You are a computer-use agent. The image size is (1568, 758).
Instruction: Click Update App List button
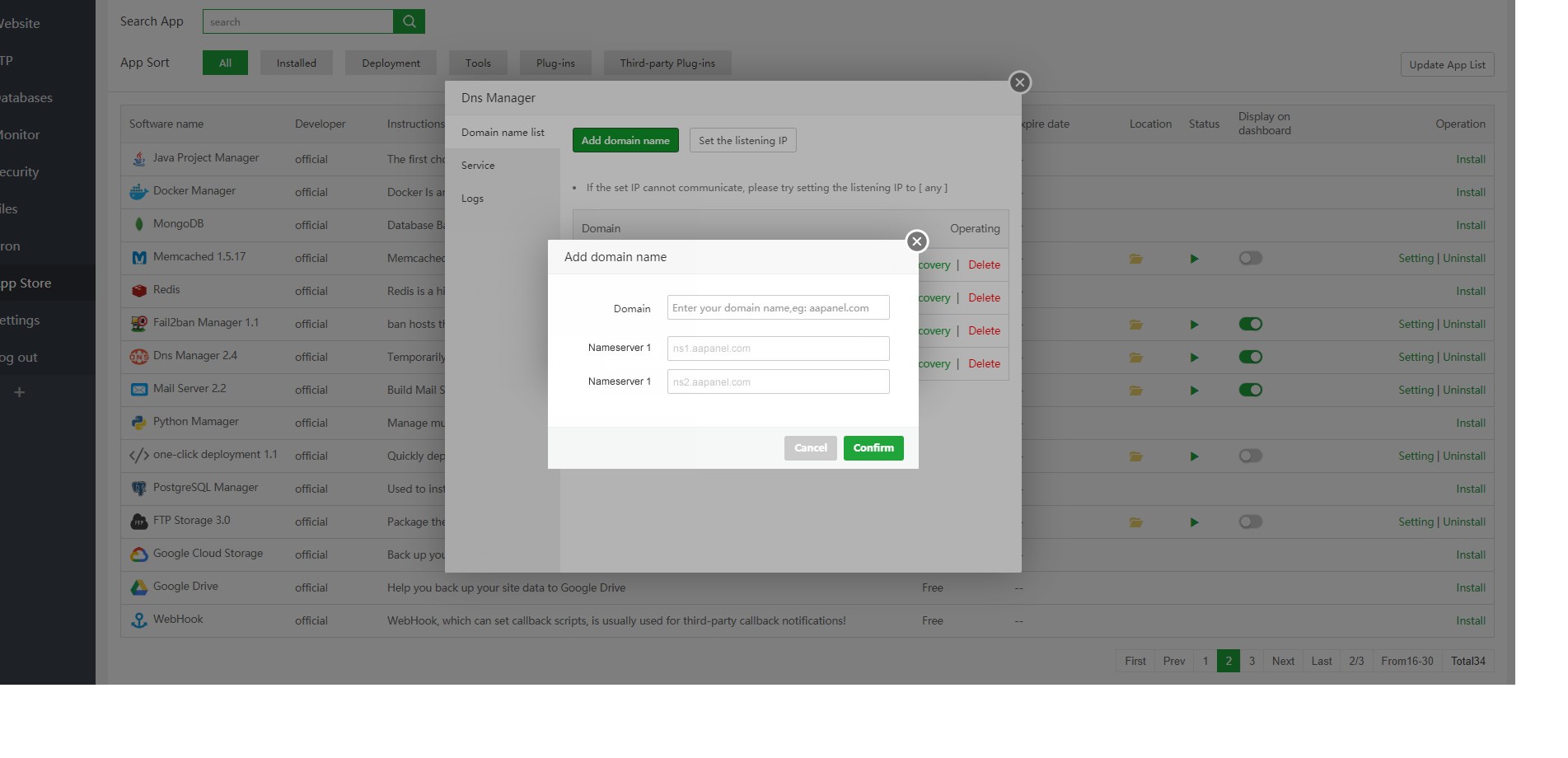pos(1447,65)
